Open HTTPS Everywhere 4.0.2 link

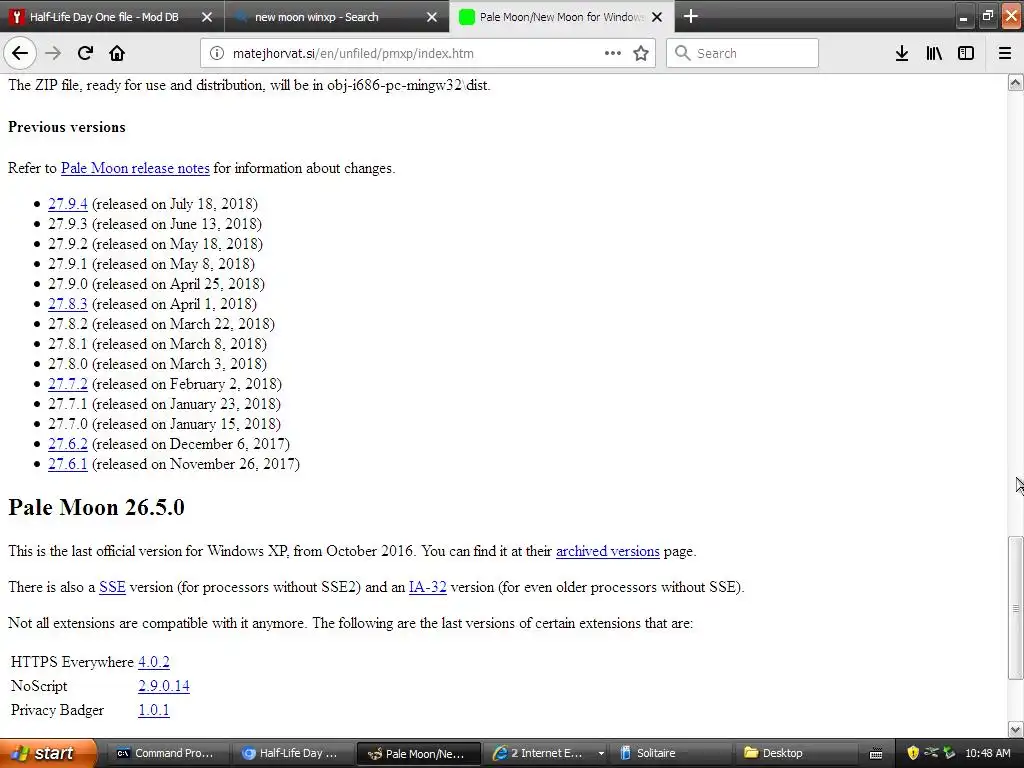point(153,662)
